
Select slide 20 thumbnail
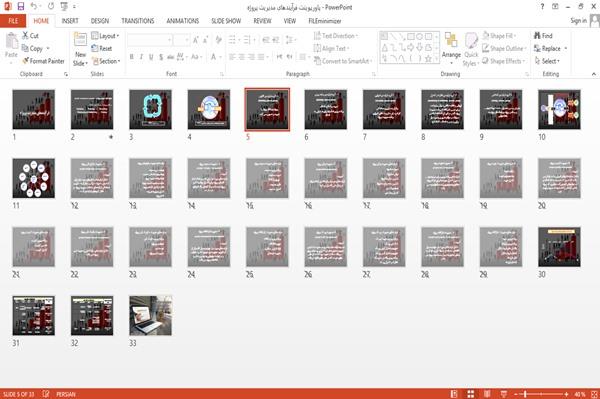[x=559, y=178]
